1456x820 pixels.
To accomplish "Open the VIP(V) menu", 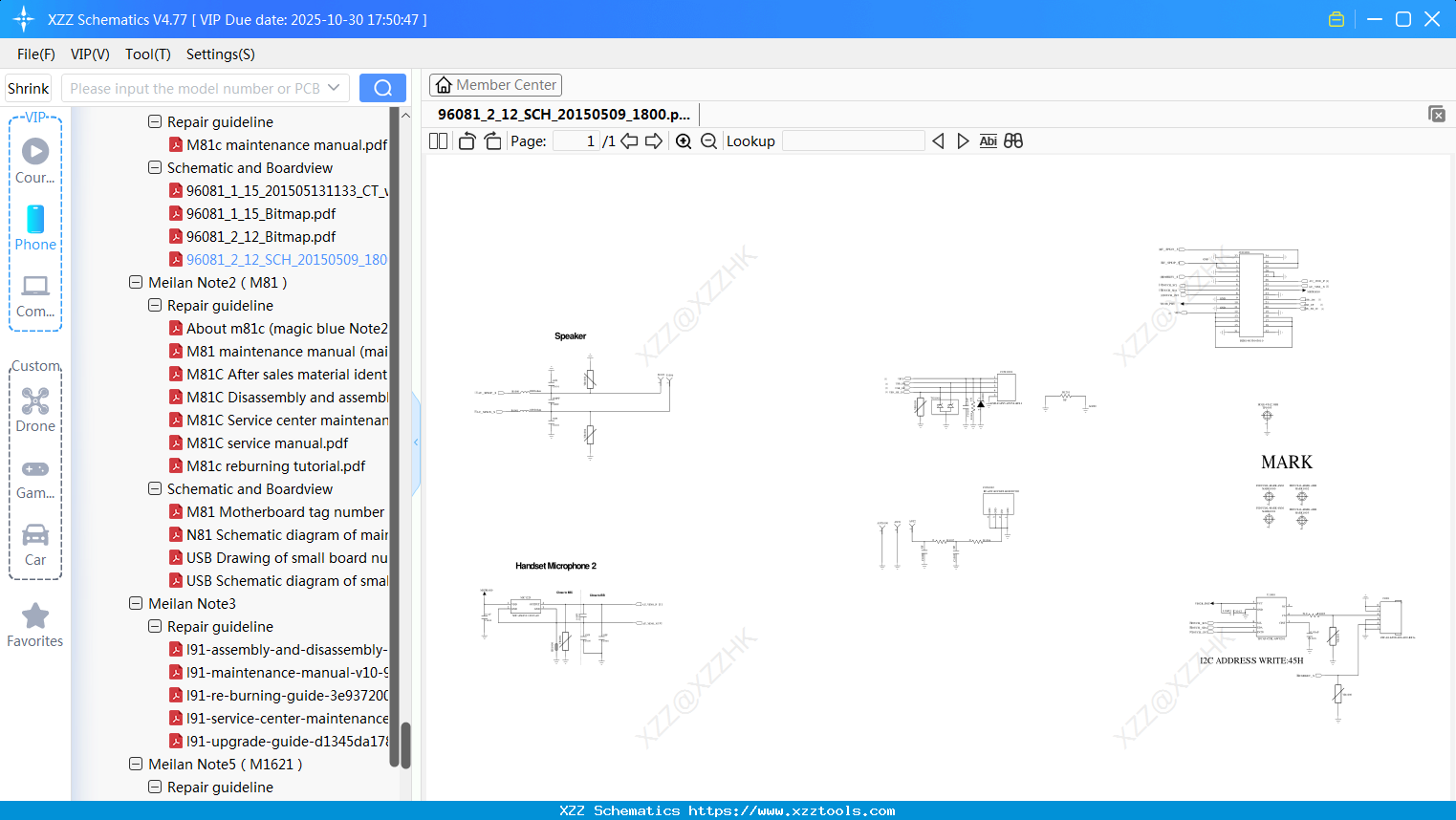I will pyautogui.click(x=90, y=54).
